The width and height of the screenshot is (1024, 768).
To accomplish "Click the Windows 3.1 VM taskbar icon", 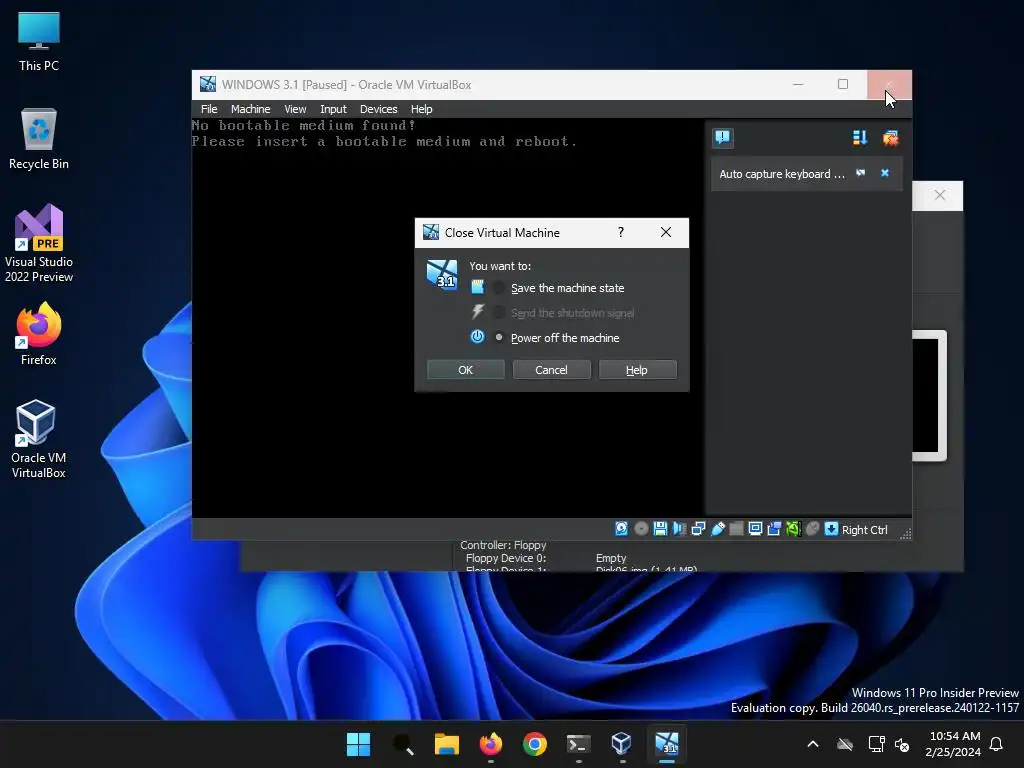I will [667, 744].
